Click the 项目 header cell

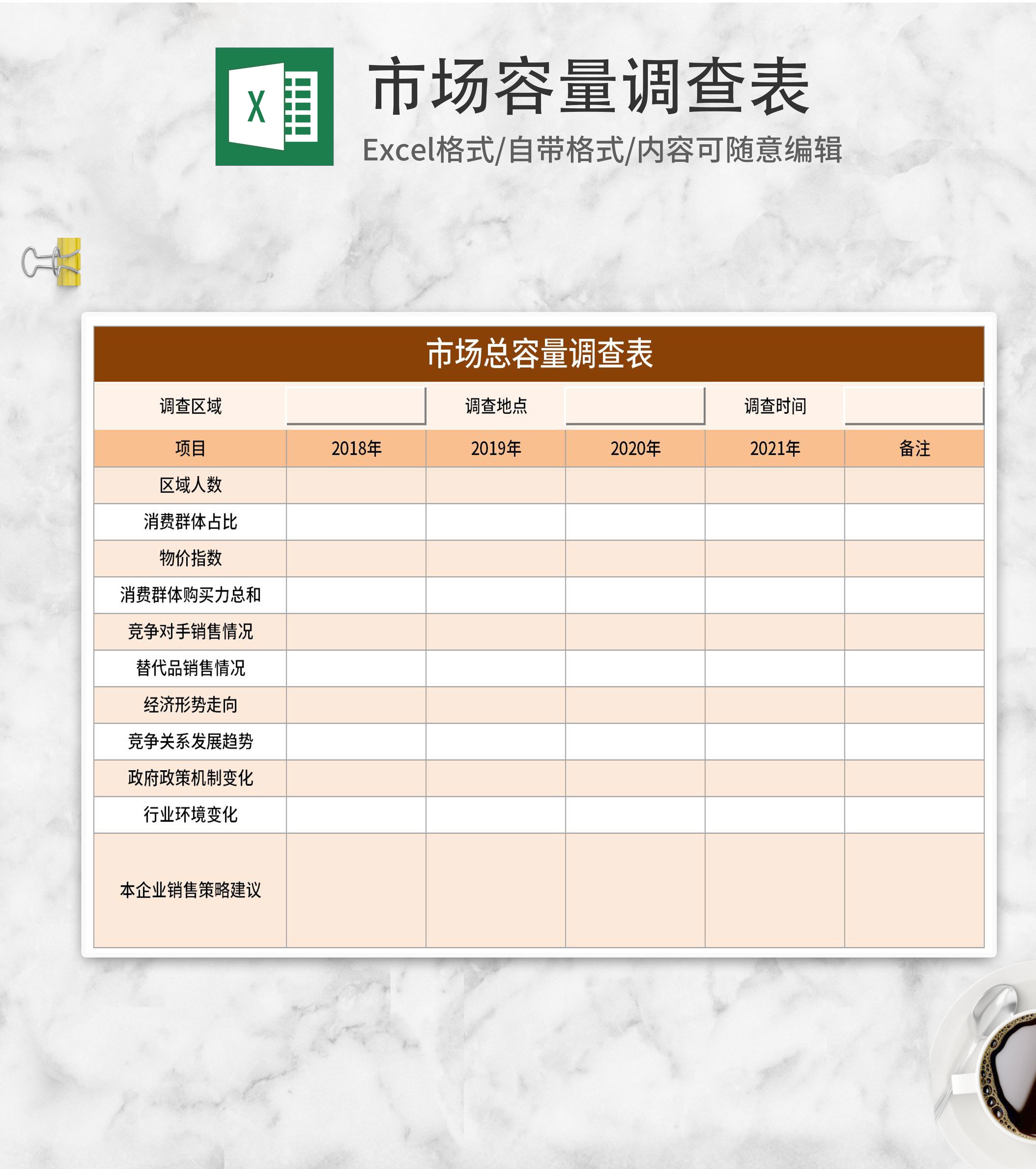coord(190,449)
